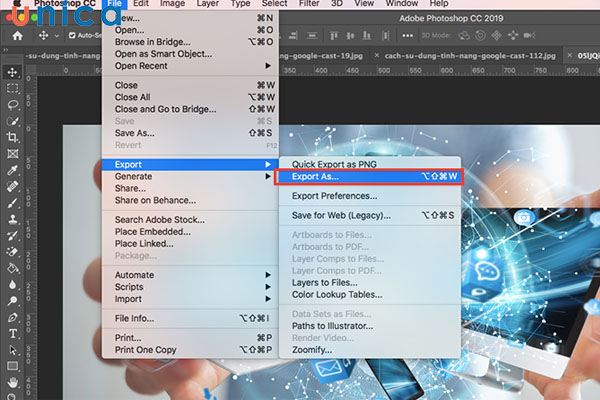Select the Move tool in the toolbar
The height and width of the screenshot is (400, 600).
pos(13,72)
